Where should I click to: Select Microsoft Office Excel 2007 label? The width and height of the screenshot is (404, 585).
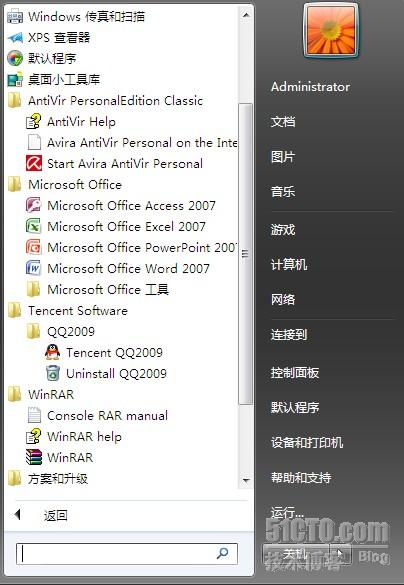point(126,226)
